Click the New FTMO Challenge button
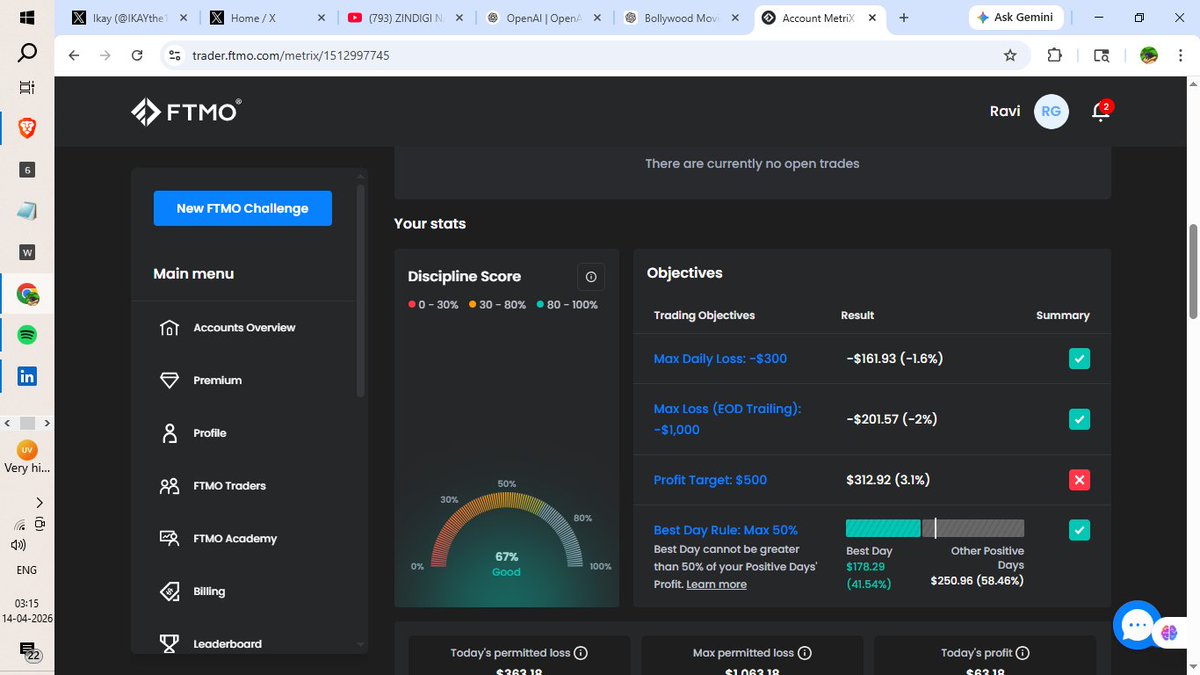The width and height of the screenshot is (1200, 675). tap(243, 208)
